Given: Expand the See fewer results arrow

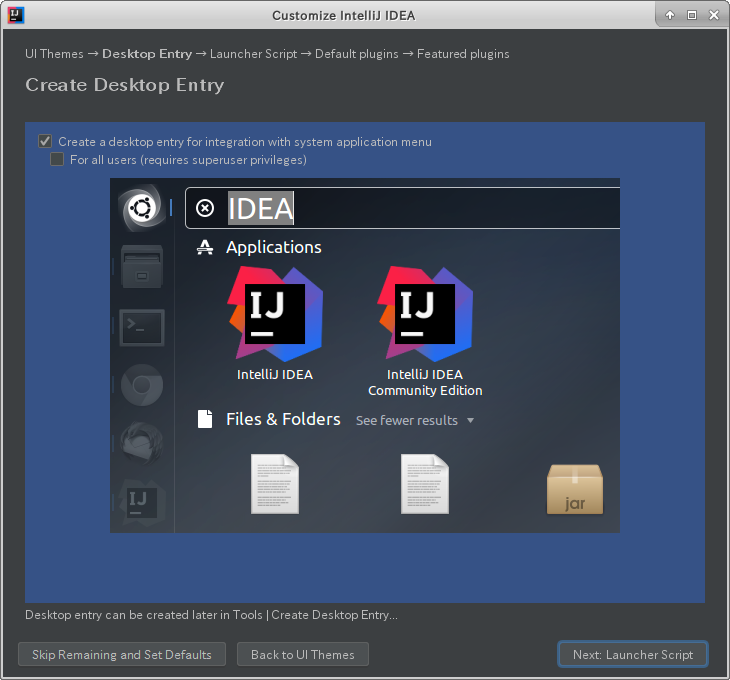Looking at the screenshot, I should point(471,420).
